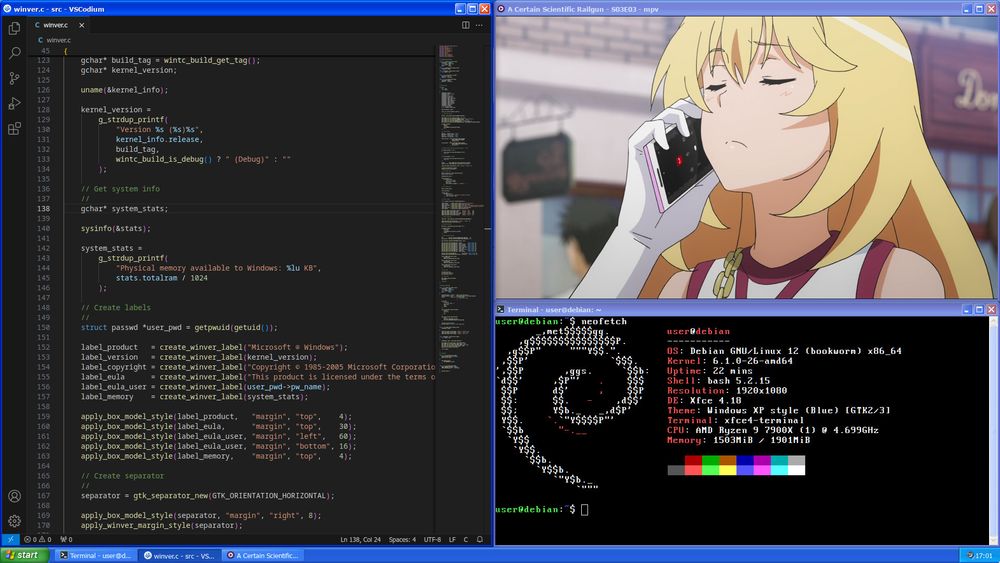Click the Kernel line in neofetch output
1000x563 pixels.
pyautogui.click(x=730, y=361)
